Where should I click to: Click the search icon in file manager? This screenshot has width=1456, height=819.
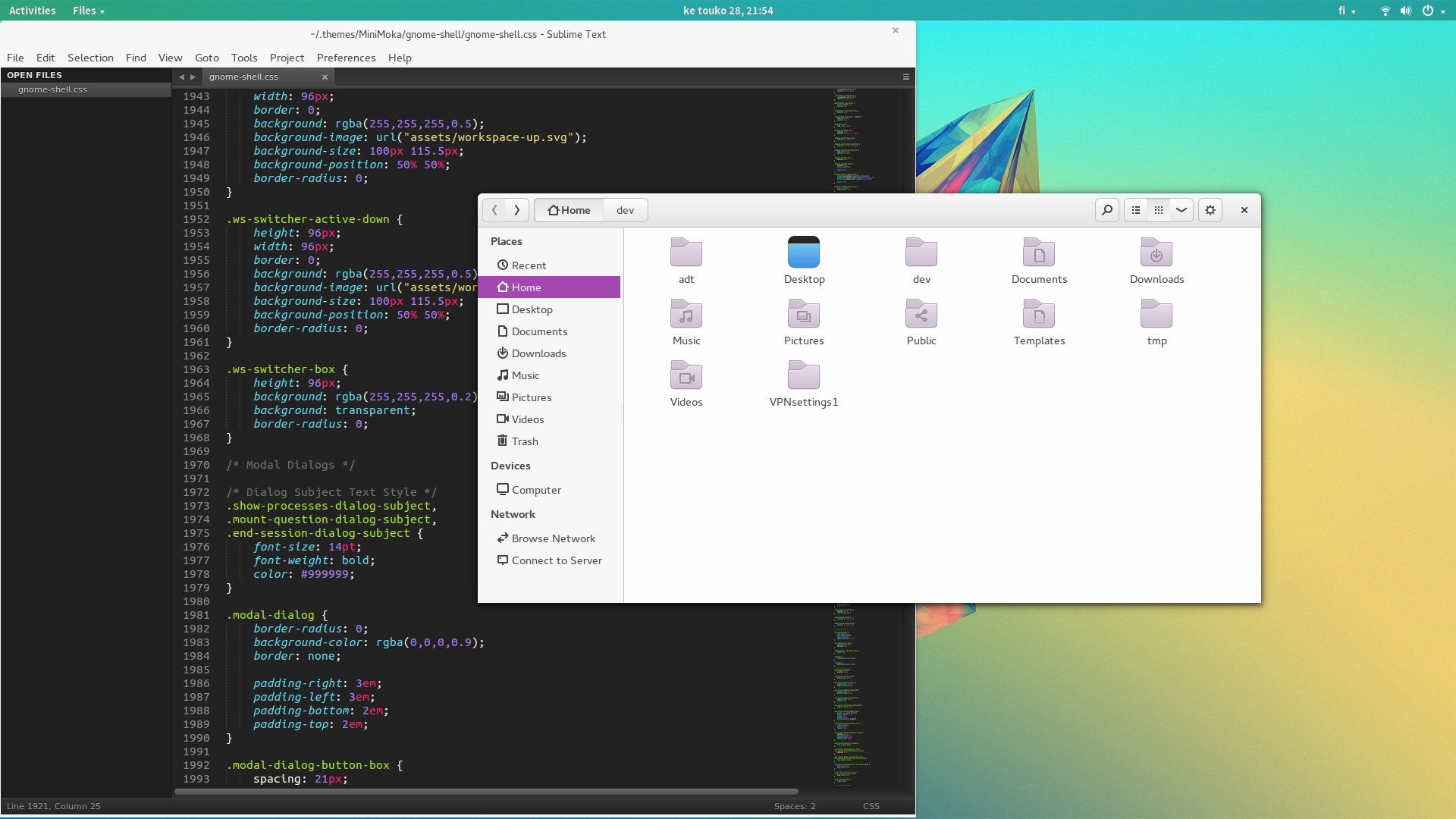click(1107, 210)
